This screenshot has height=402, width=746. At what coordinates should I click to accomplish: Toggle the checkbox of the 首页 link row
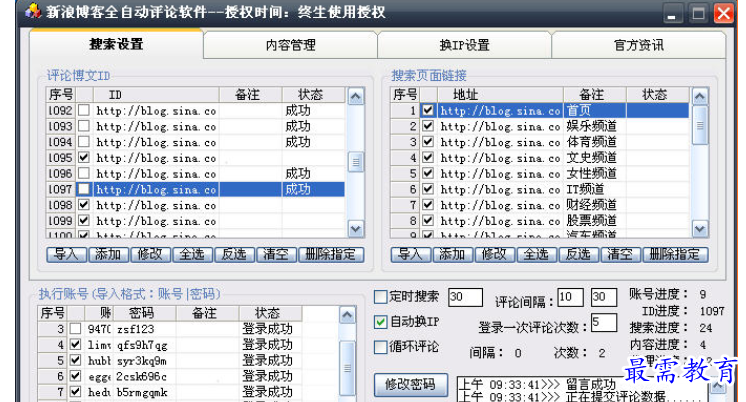[x=428, y=110]
